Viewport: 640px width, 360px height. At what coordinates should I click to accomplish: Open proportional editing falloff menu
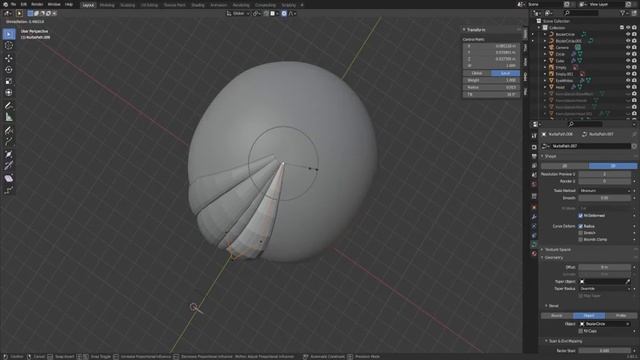(x=292, y=13)
